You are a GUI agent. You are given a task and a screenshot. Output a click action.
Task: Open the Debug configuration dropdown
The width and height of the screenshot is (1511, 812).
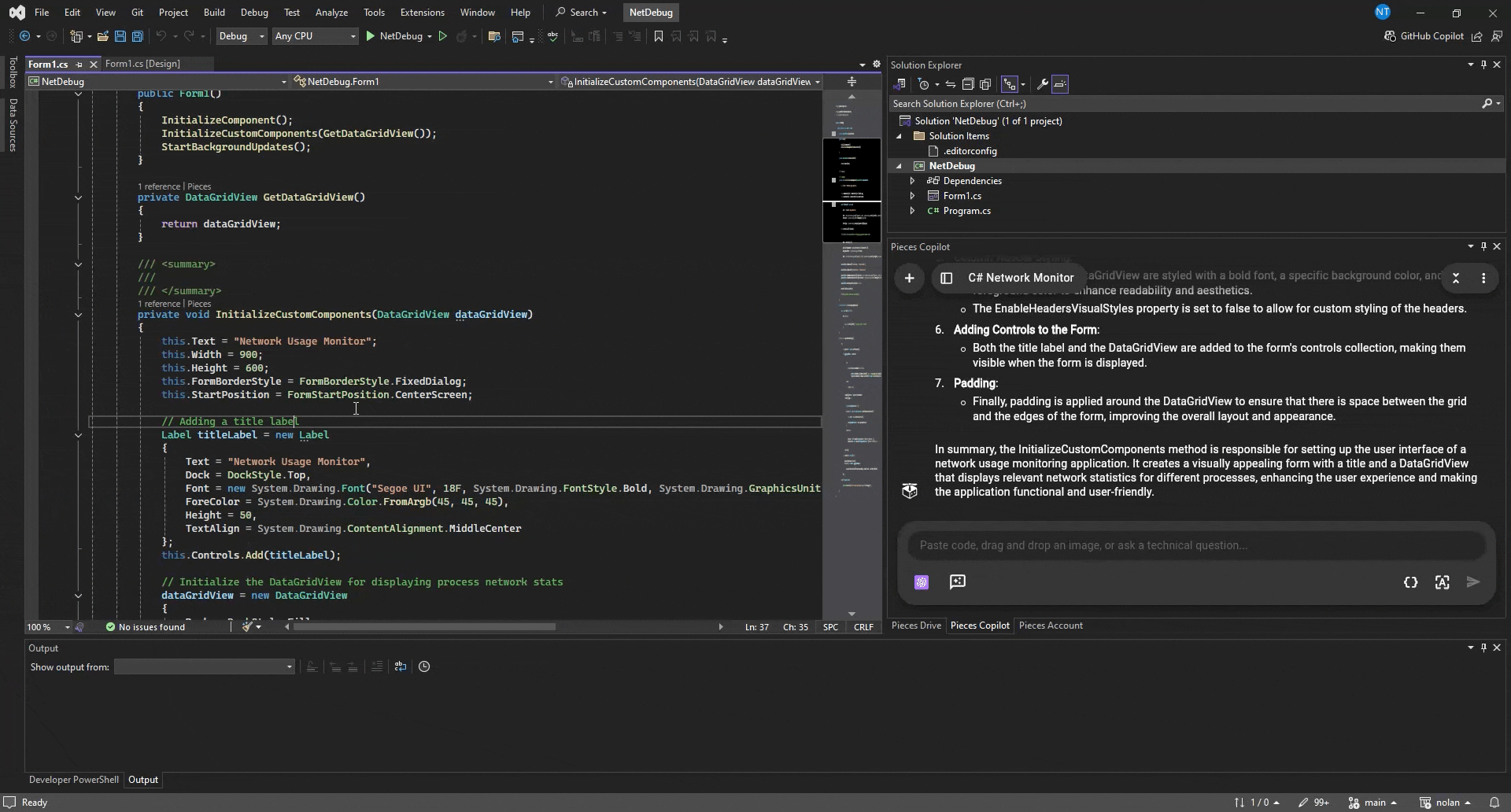tap(241, 36)
